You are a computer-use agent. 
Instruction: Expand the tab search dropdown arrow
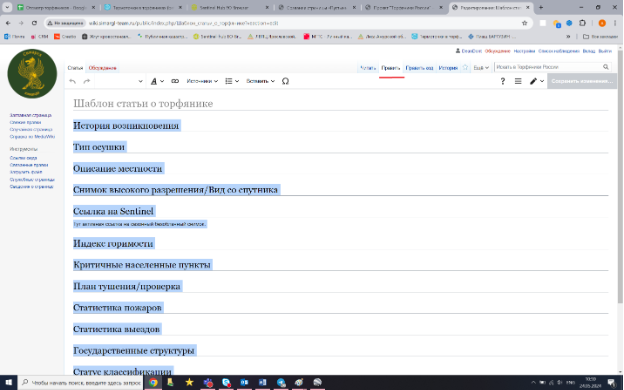[7, 7]
